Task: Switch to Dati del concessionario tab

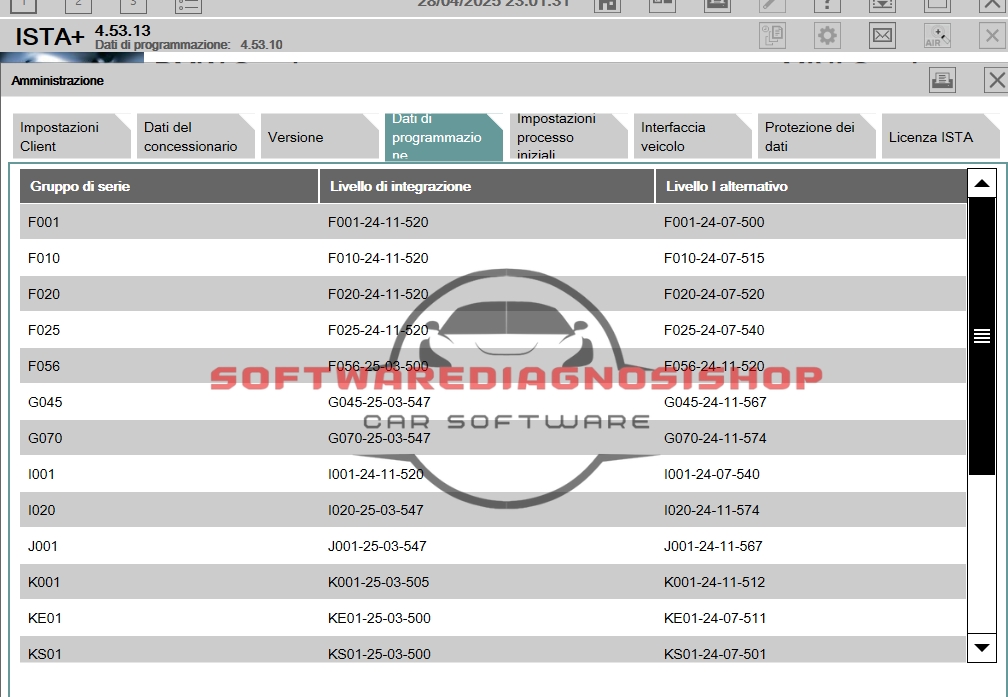Action: (x=195, y=136)
